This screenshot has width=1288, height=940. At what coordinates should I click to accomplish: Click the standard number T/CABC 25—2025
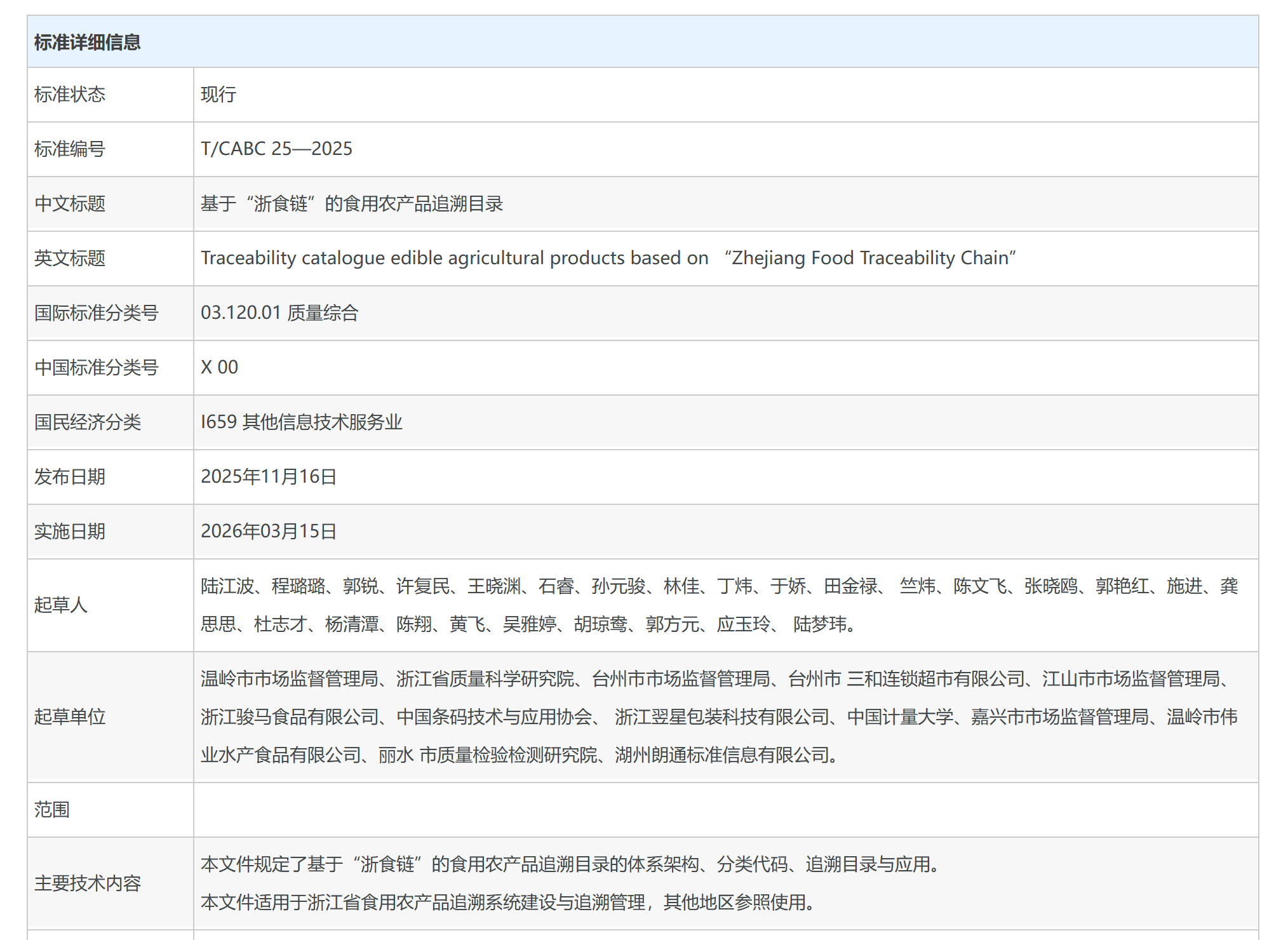276,149
